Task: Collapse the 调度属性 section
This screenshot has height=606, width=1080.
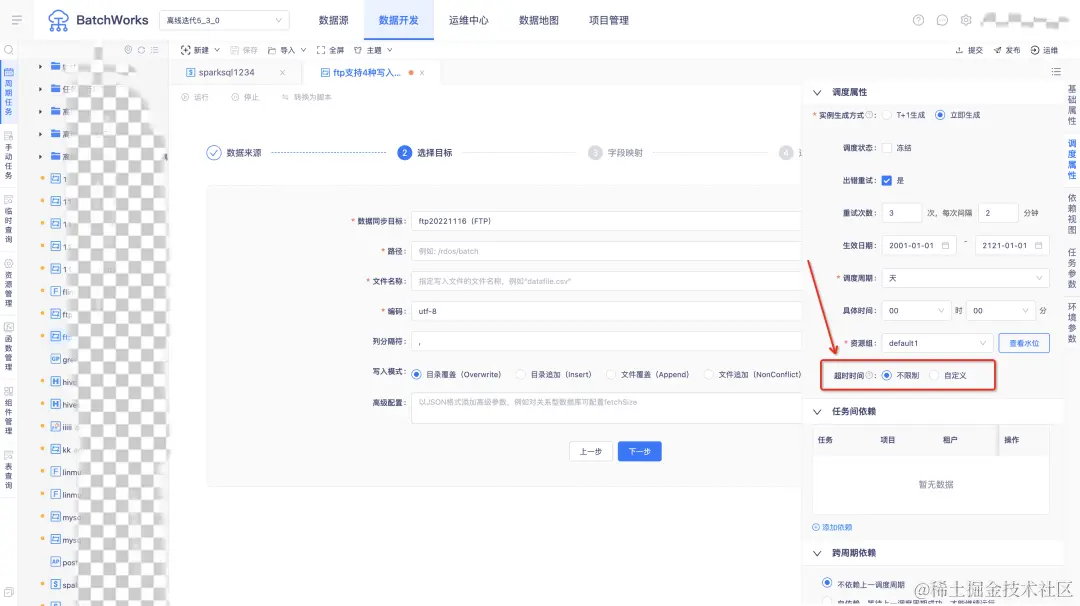Action: (x=817, y=92)
